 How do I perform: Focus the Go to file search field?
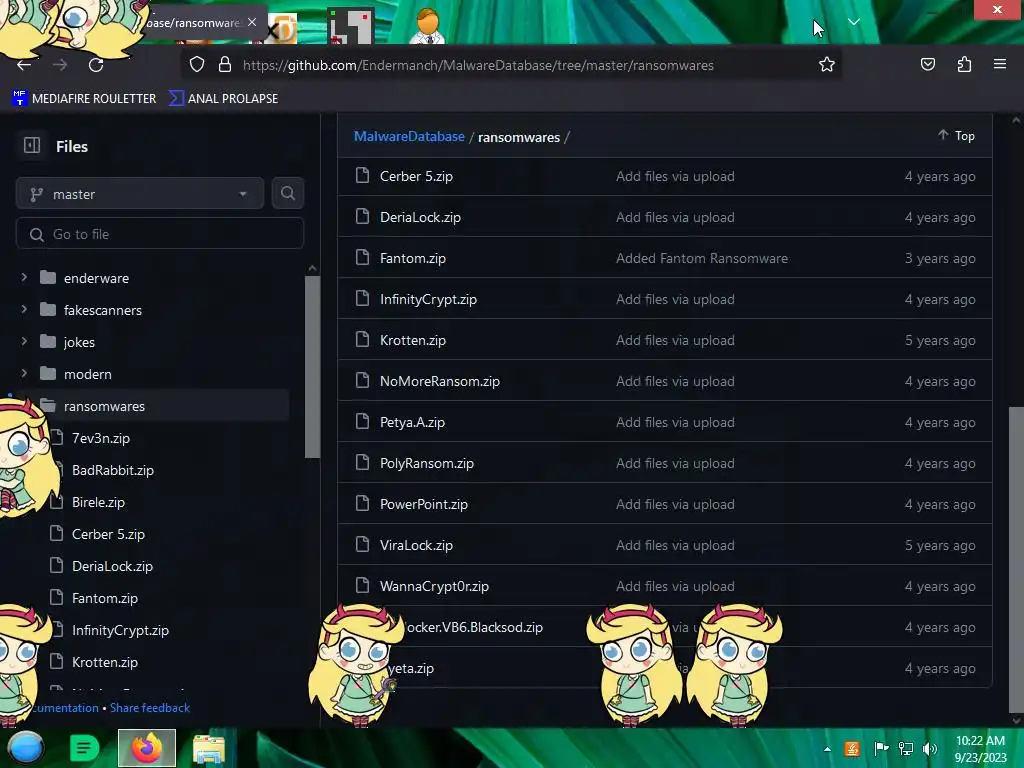pos(159,234)
